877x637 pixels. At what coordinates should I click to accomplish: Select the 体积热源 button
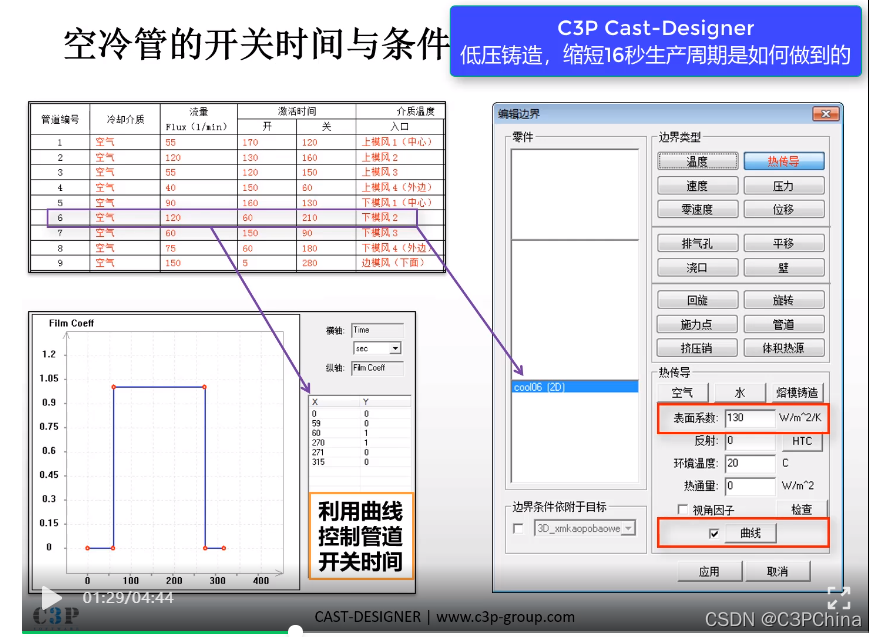(784, 348)
